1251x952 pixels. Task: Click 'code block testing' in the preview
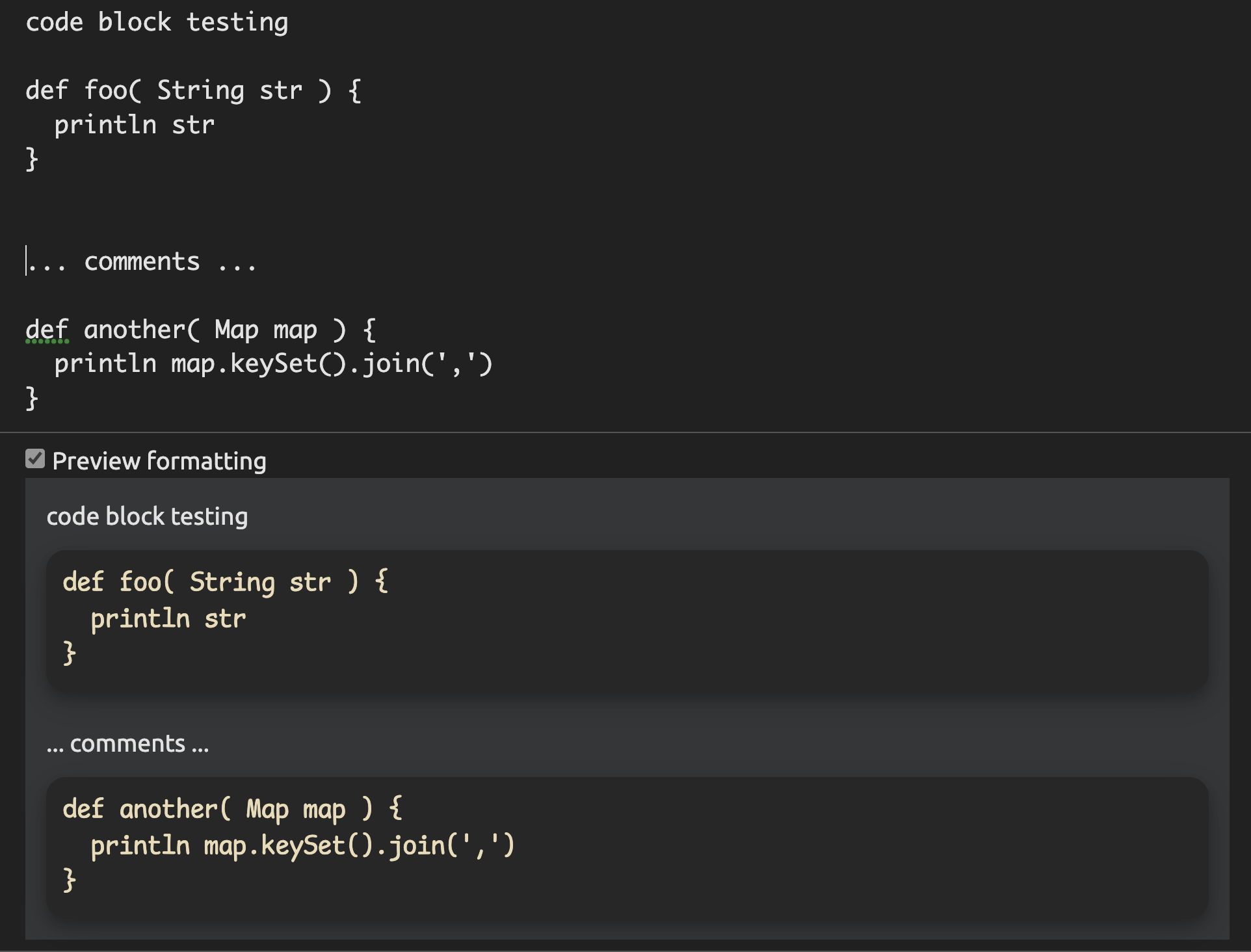click(x=148, y=516)
